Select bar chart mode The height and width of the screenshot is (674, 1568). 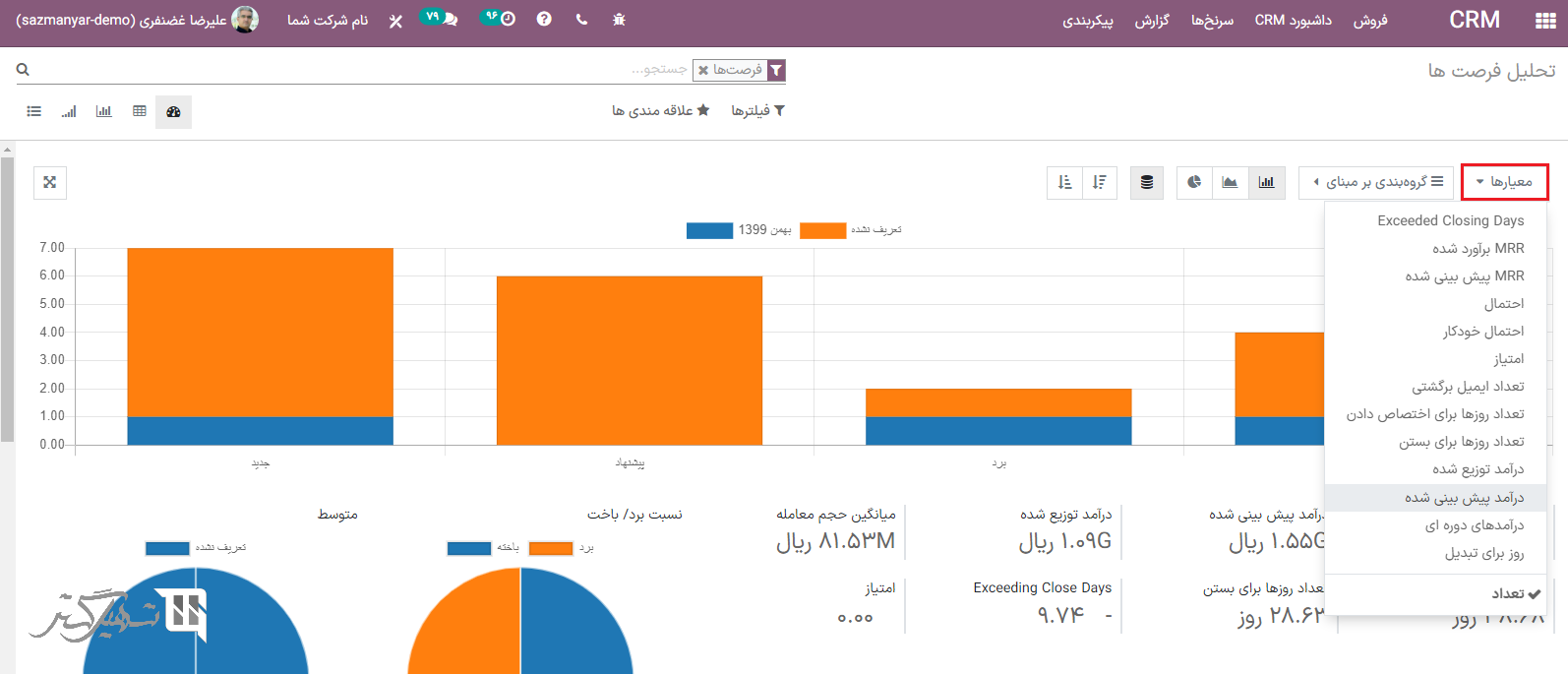[1267, 182]
